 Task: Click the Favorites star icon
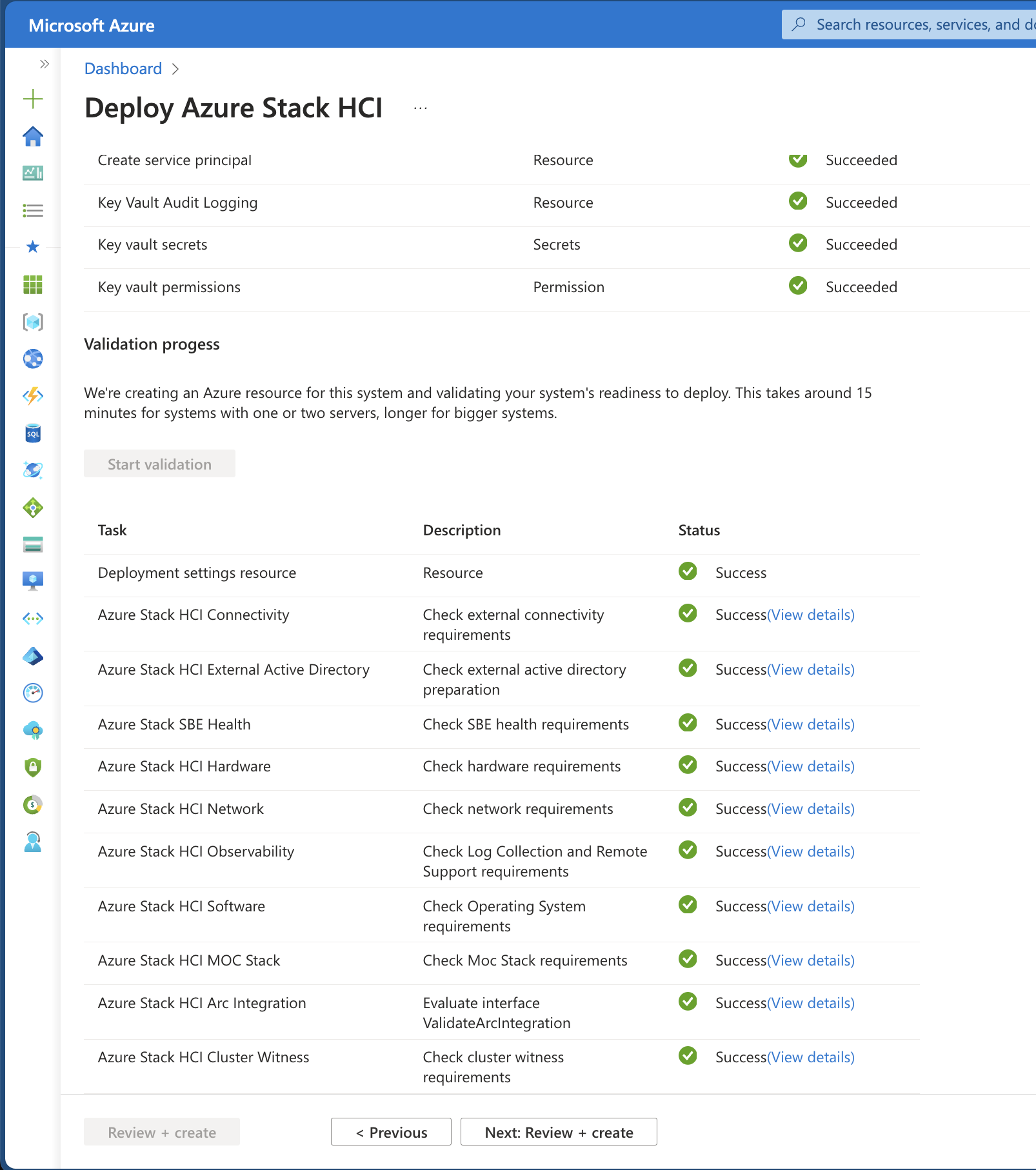coord(33,246)
